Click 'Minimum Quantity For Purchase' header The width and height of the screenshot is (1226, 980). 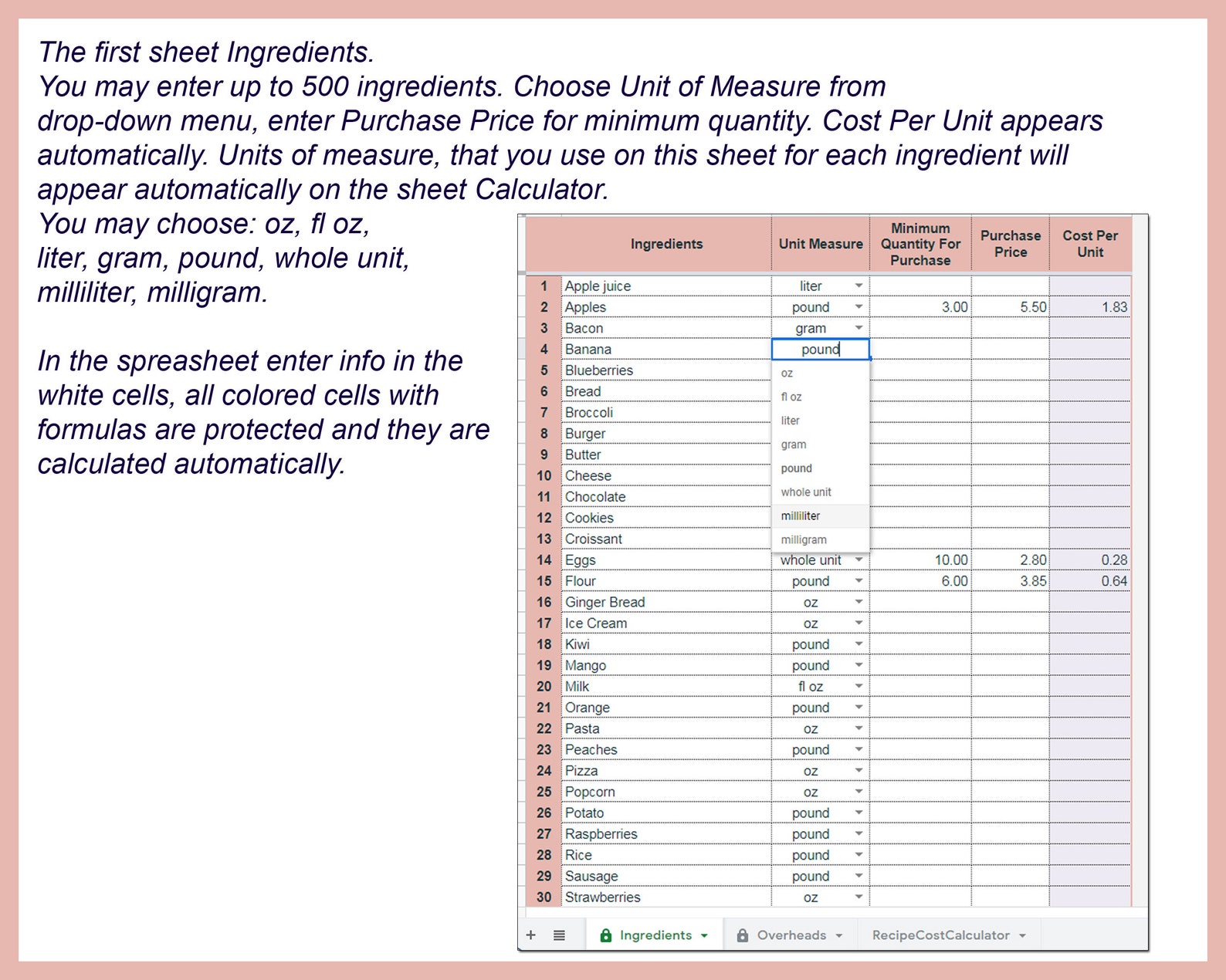point(920,244)
